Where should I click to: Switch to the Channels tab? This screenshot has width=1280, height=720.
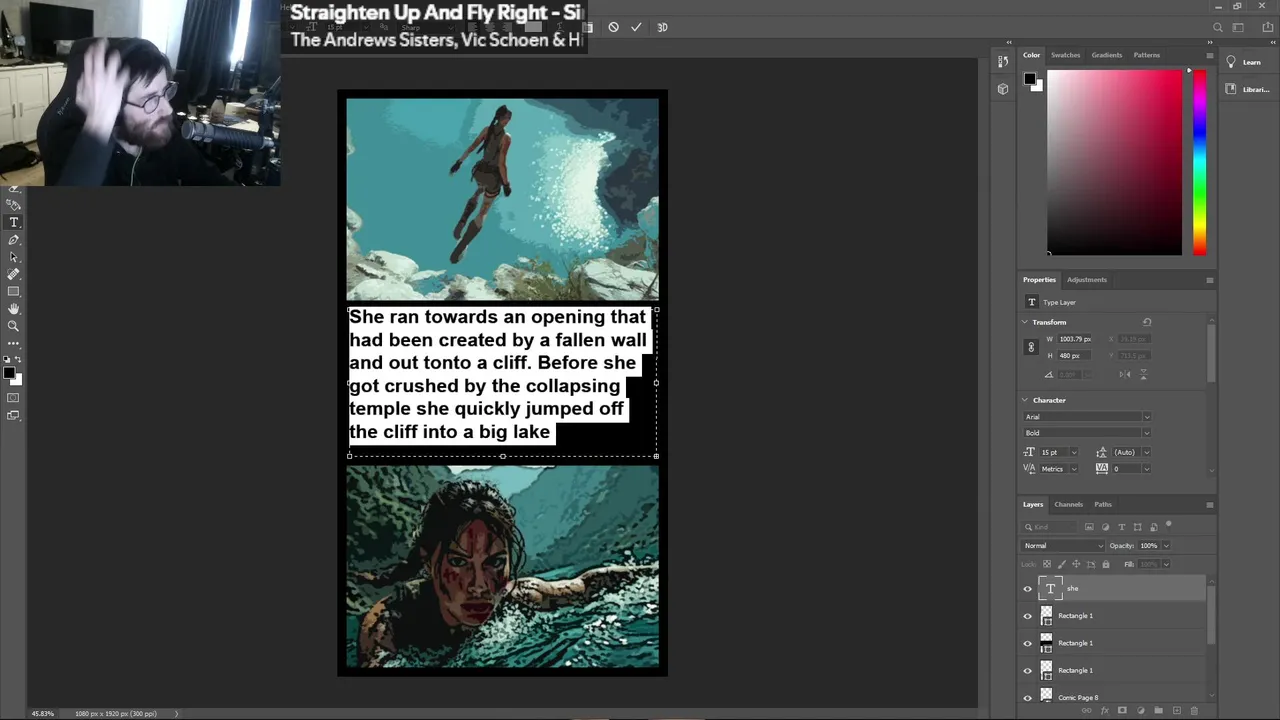[1068, 504]
